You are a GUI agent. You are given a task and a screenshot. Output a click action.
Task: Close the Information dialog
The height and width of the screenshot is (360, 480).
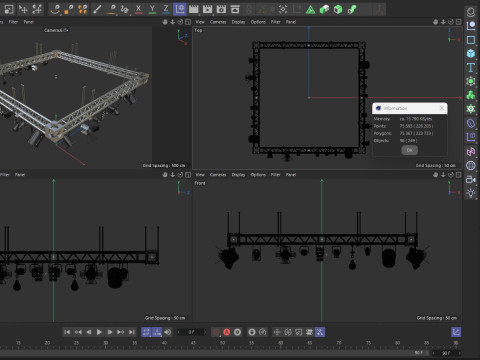(442, 108)
